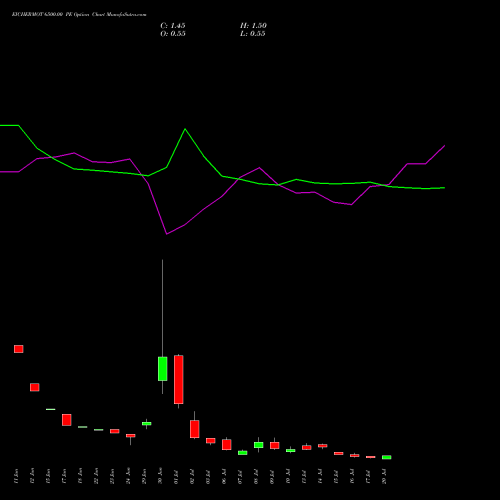500x500 pixels.
Task: Click the 11 Jun date axis label
Action: coord(16,476)
